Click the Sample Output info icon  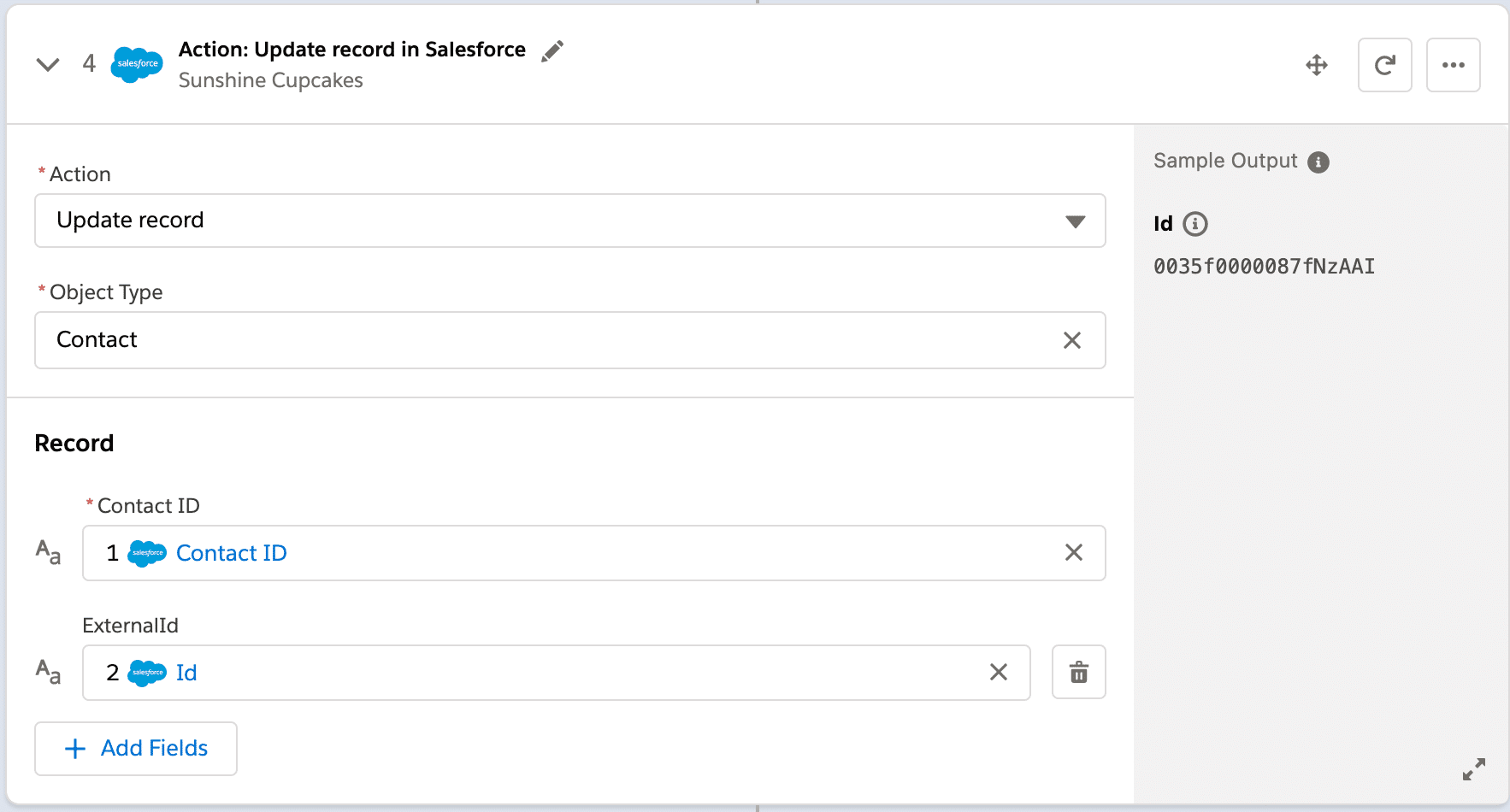(x=1319, y=162)
